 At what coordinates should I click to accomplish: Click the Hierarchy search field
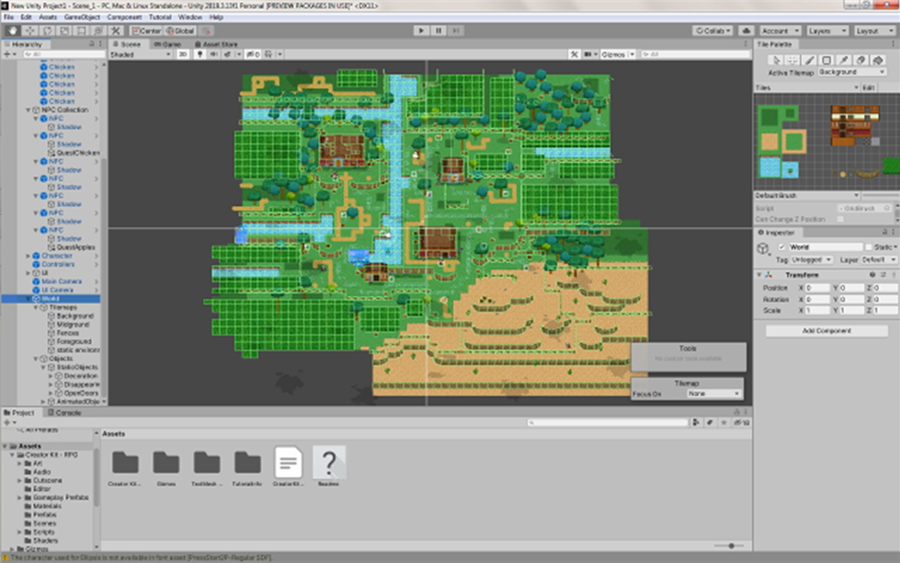pyautogui.click(x=63, y=55)
